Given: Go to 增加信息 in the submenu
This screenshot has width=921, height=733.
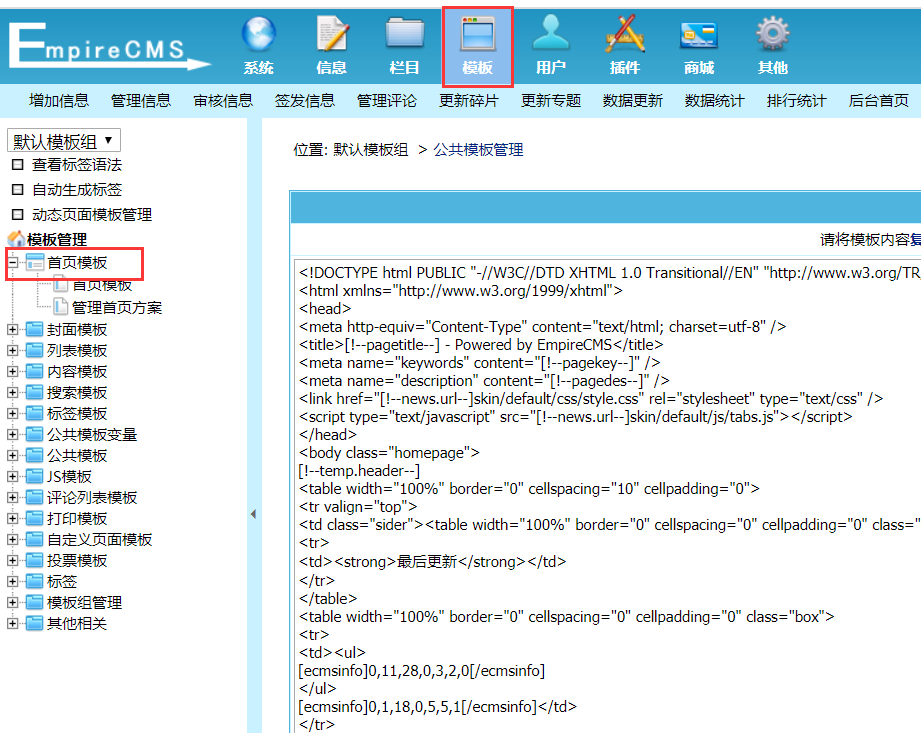Looking at the screenshot, I should [59, 100].
